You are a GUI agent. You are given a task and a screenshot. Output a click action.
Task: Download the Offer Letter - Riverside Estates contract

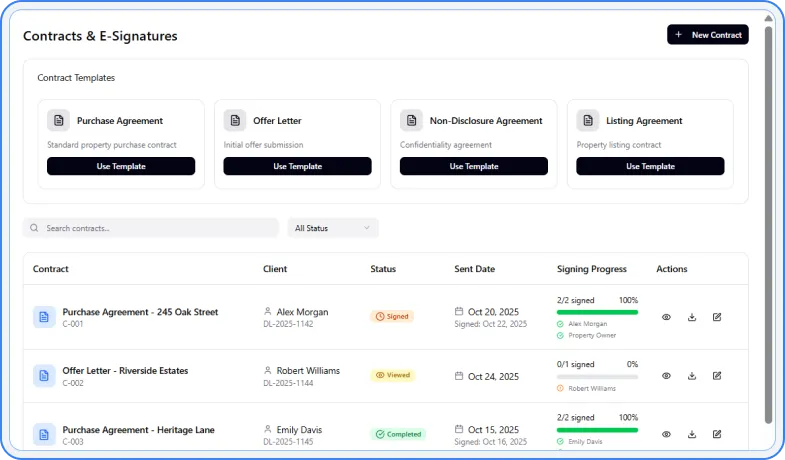click(692, 376)
